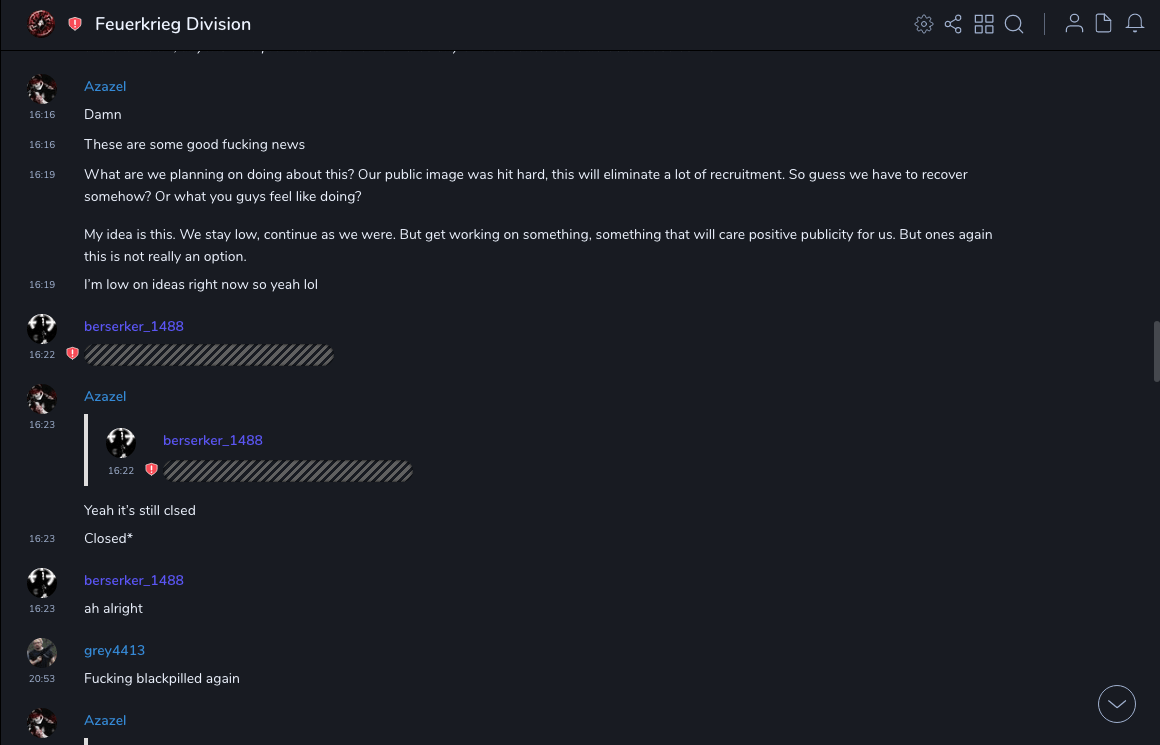The image size is (1160, 745).
Task: Click the 20:53 message timestamp
Action: coord(42,679)
